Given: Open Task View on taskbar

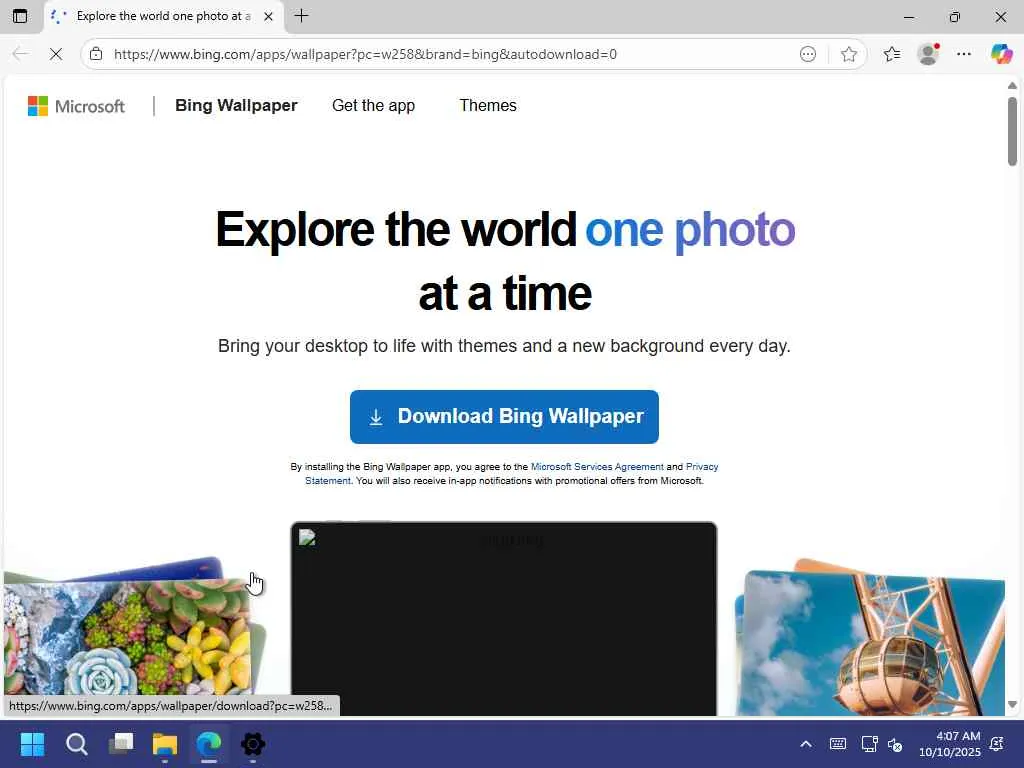Looking at the screenshot, I should coord(121,744).
